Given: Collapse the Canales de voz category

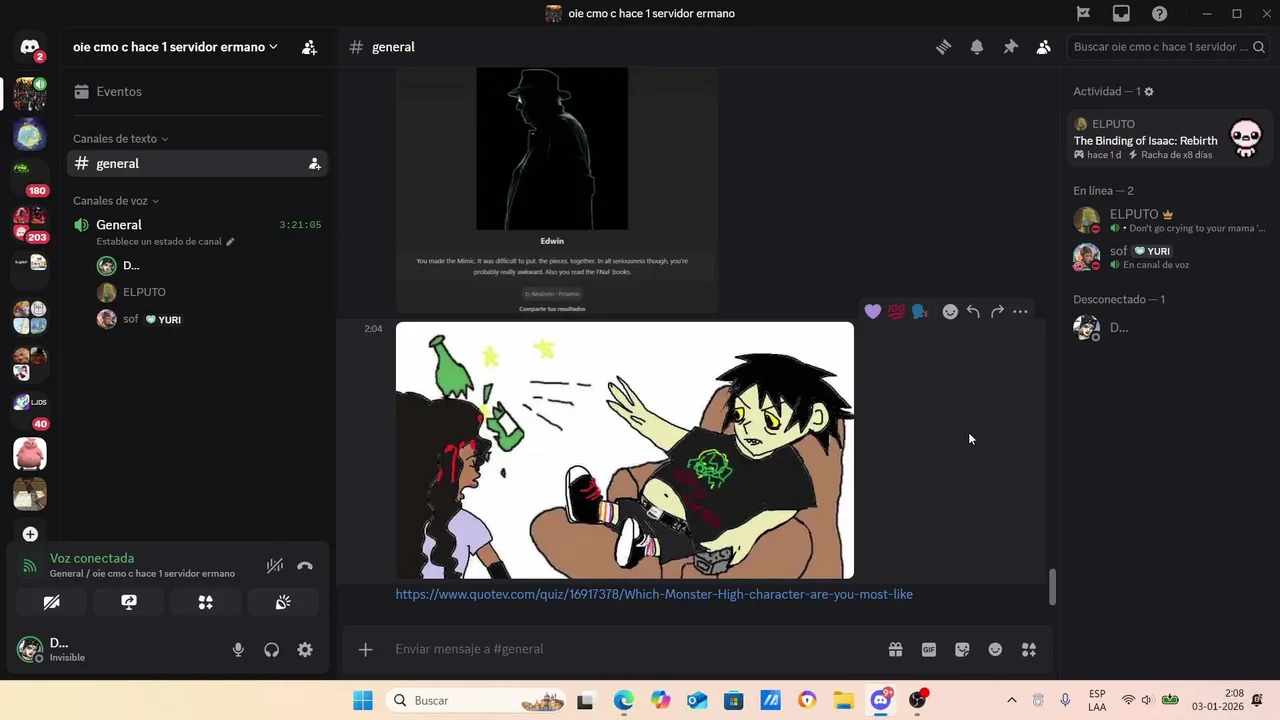Looking at the screenshot, I should click(x=116, y=201).
